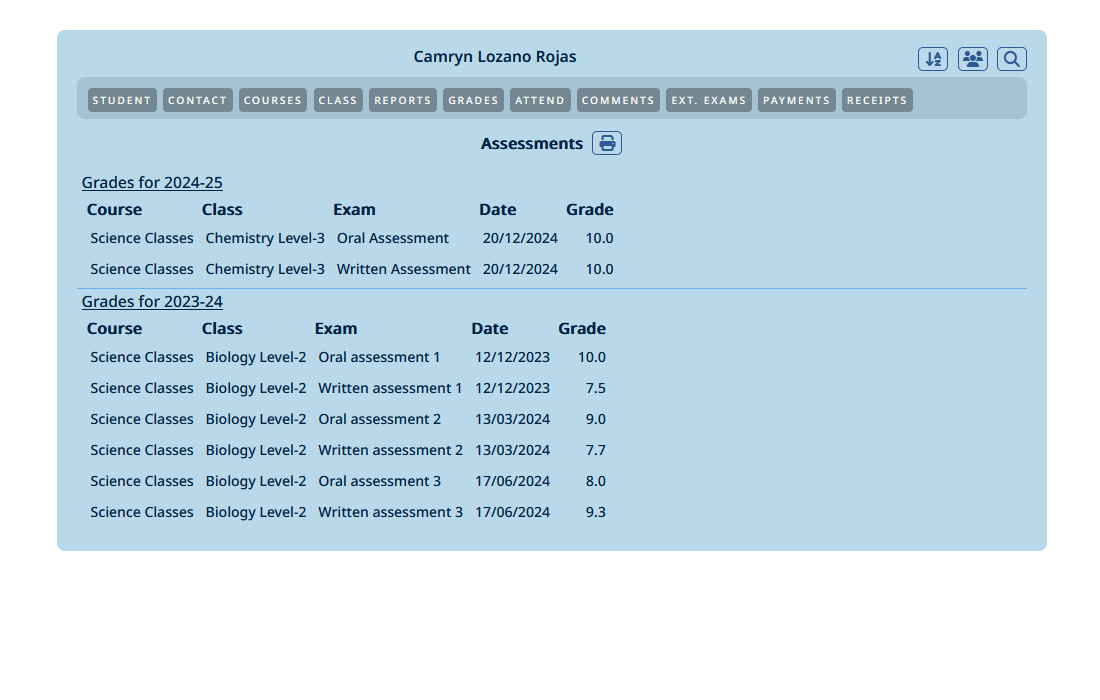Click the 9.0 grade value
The image size is (1100, 700).
click(x=596, y=419)
